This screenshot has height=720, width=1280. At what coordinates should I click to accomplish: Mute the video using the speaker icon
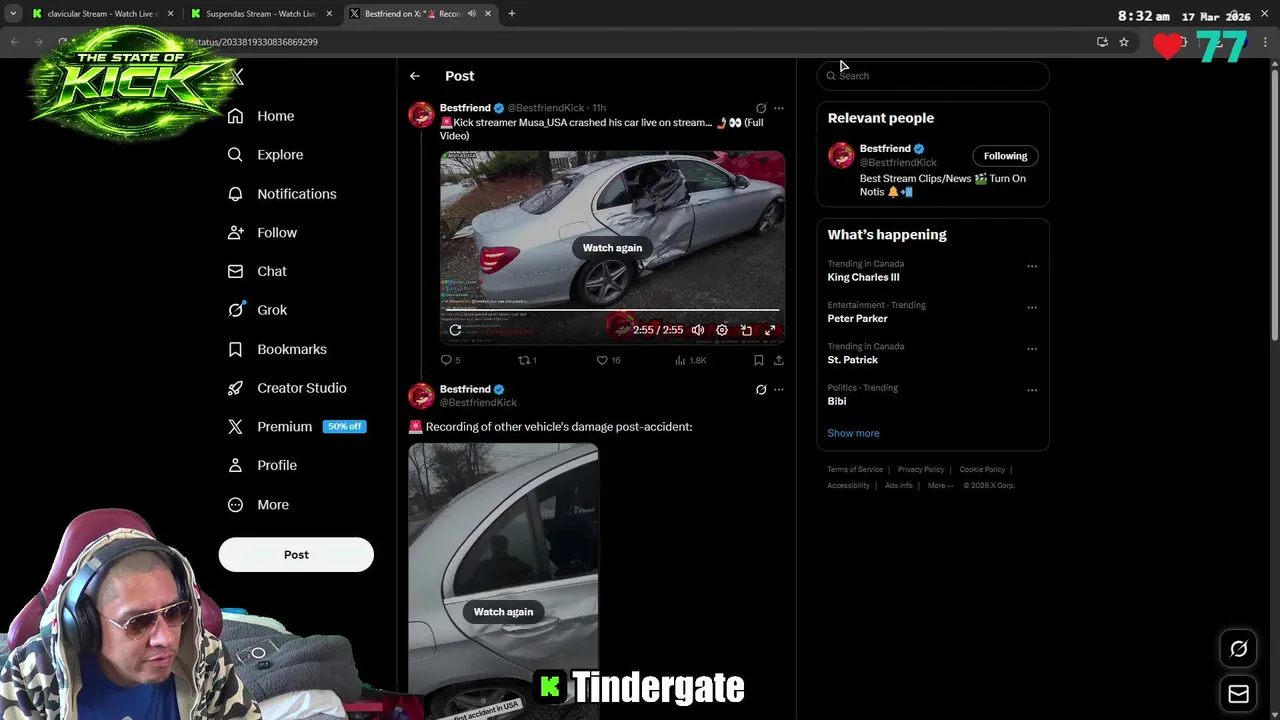698,330
